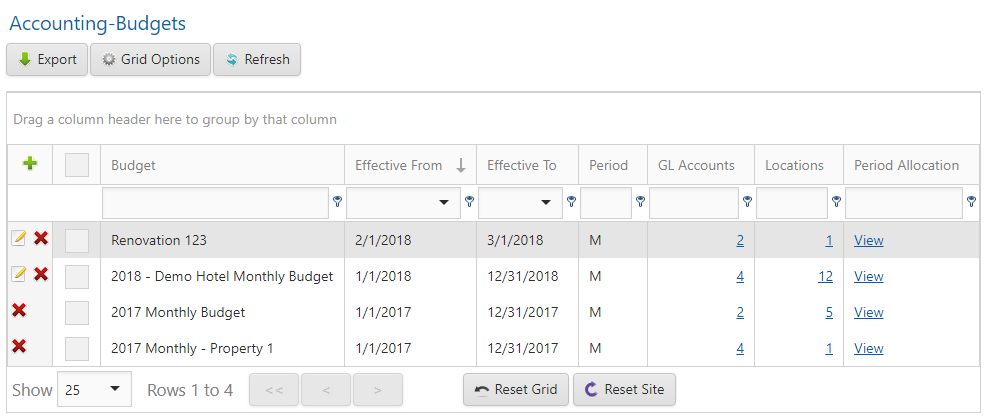Open View link for Renovation 123
Viewport: 988px width, 420px height.
tap(868, 240)
